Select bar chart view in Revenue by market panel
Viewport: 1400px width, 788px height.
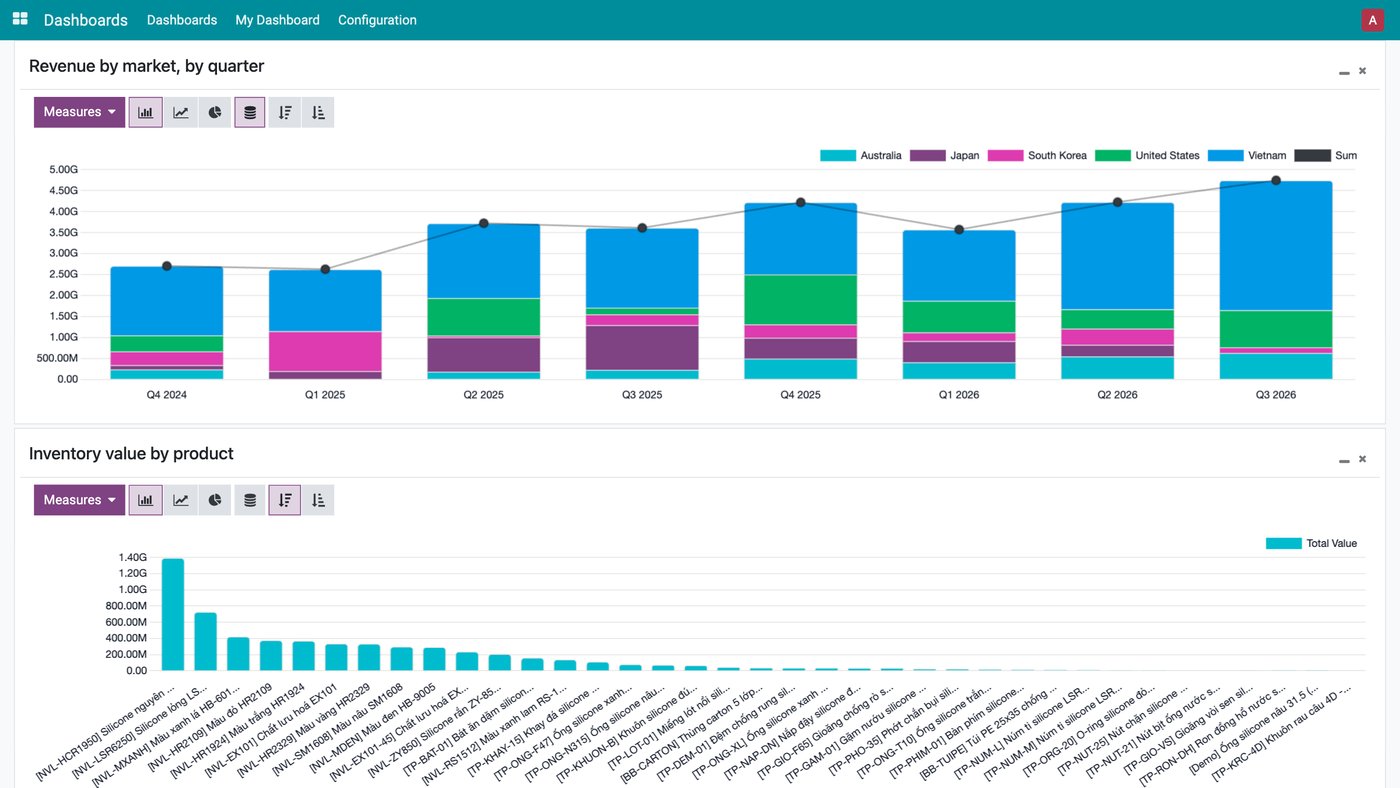146,112
